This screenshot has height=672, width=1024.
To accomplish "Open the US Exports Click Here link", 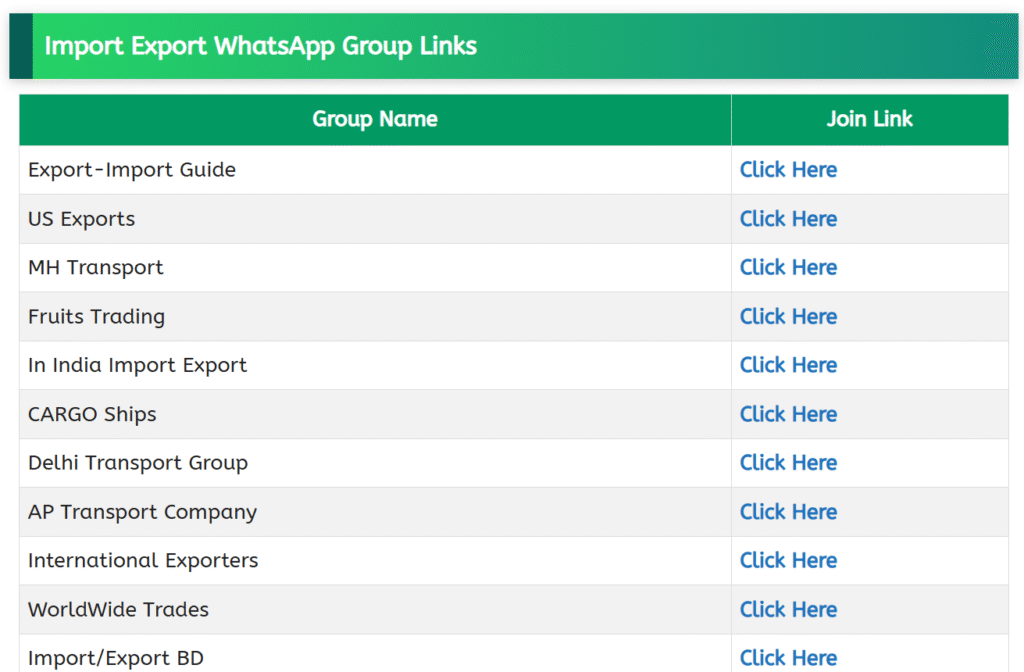I will [788, 219].
